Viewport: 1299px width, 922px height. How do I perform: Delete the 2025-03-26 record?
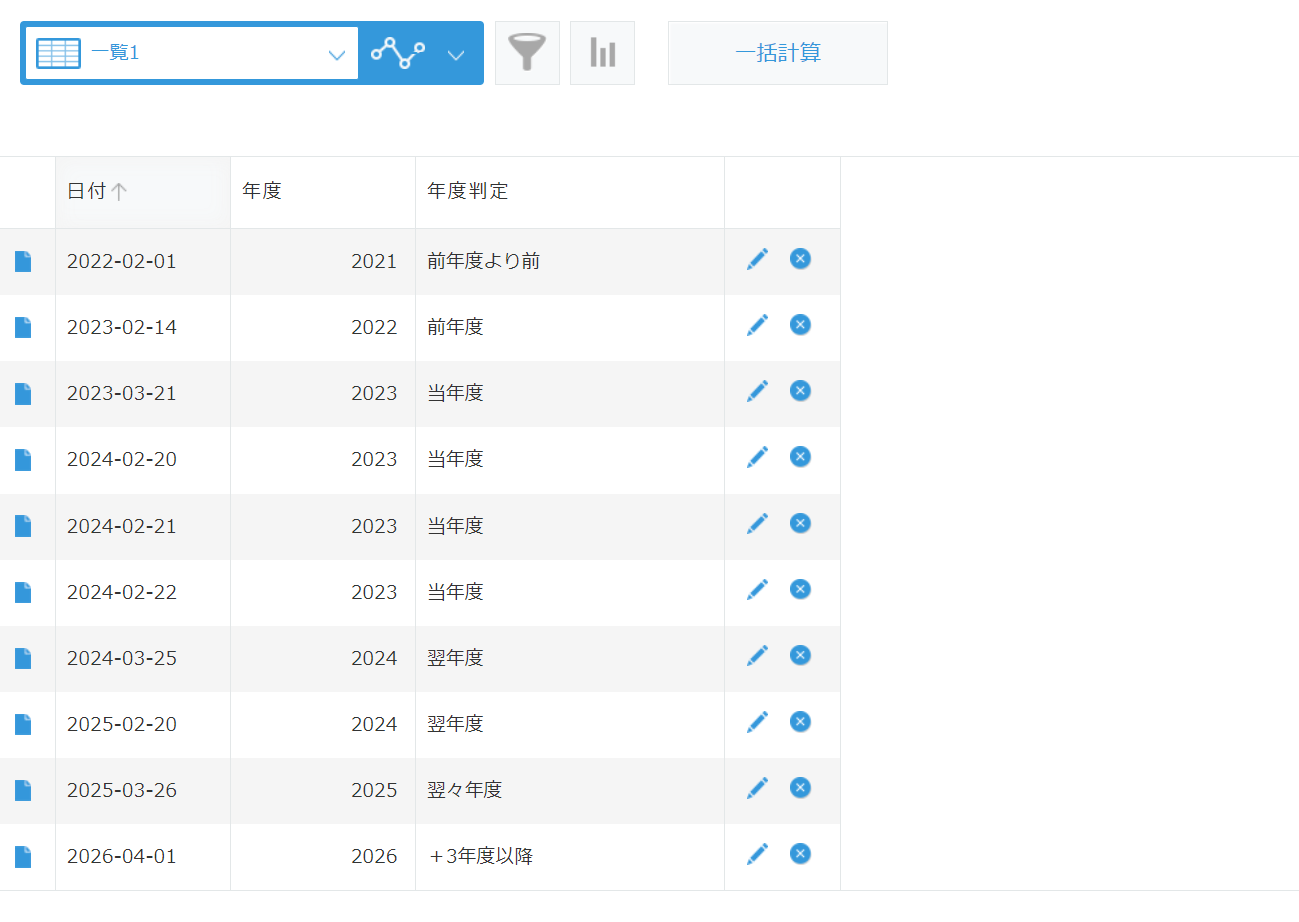click(x=800, y=788)
